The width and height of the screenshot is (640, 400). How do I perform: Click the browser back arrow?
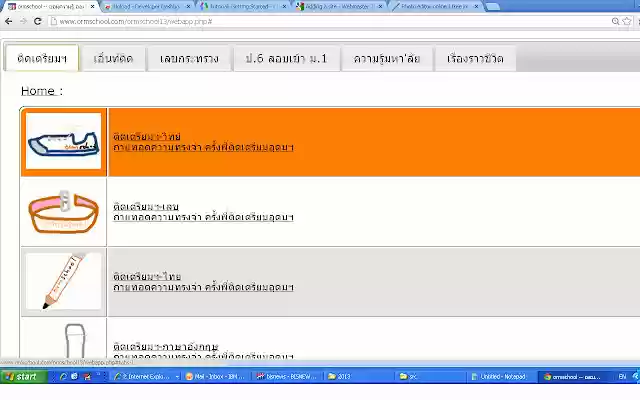[9, 21]
